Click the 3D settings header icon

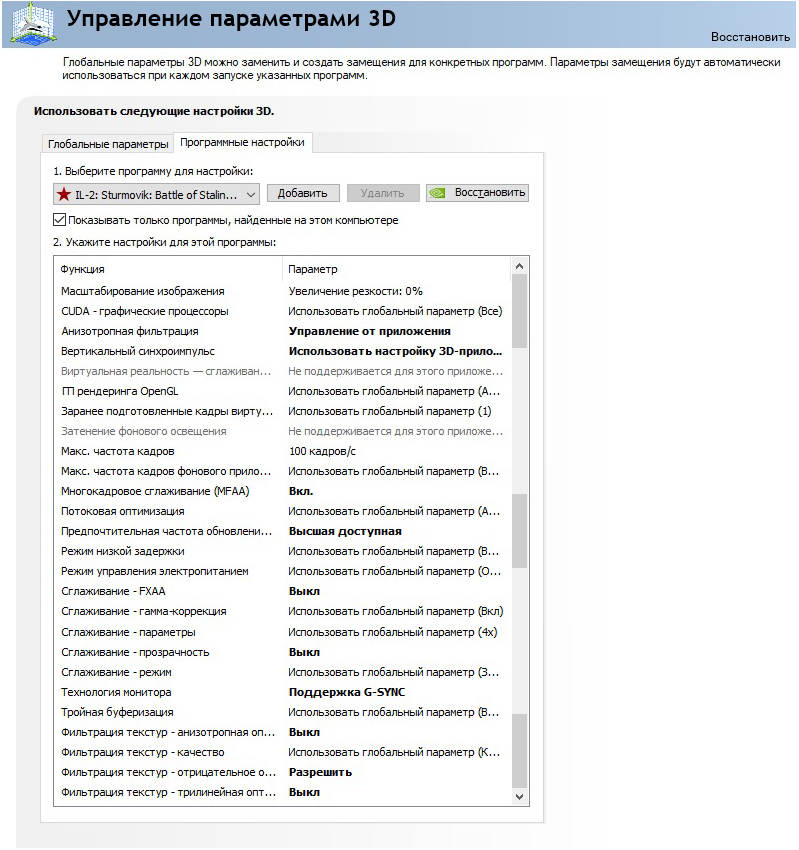pyautogui.click(x=34, y=24)
